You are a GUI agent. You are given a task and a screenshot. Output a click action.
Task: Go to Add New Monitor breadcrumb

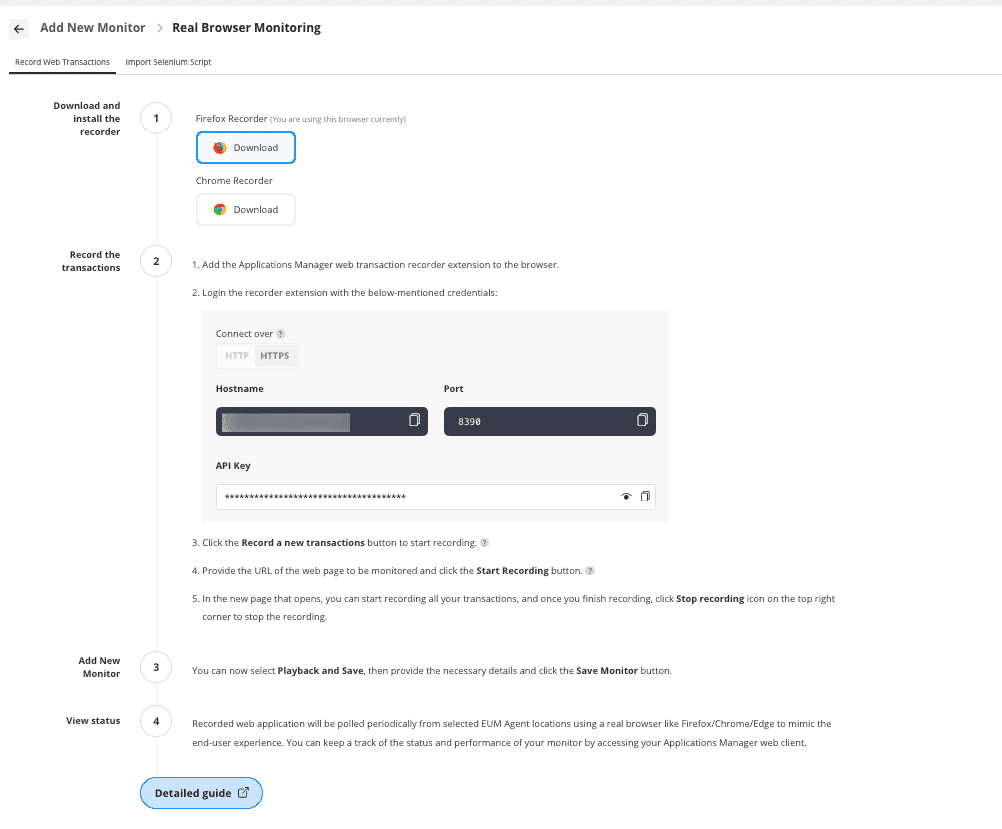93,28
